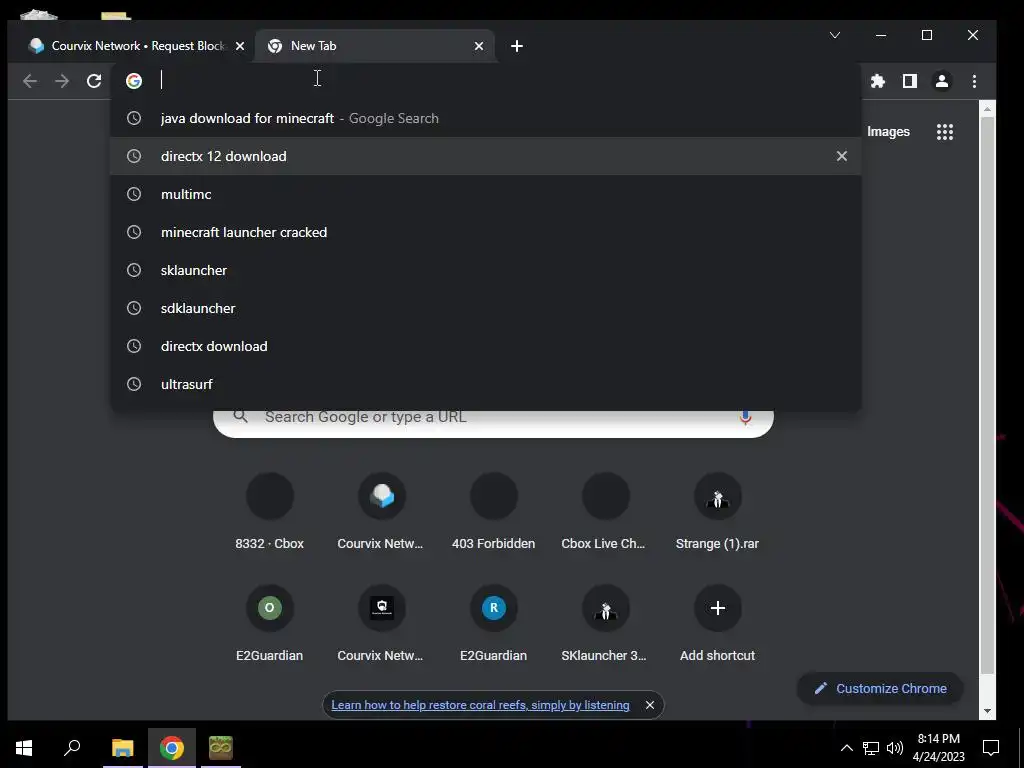
Task: Toggle the side panel icon
Action: (x=910, y=81)
